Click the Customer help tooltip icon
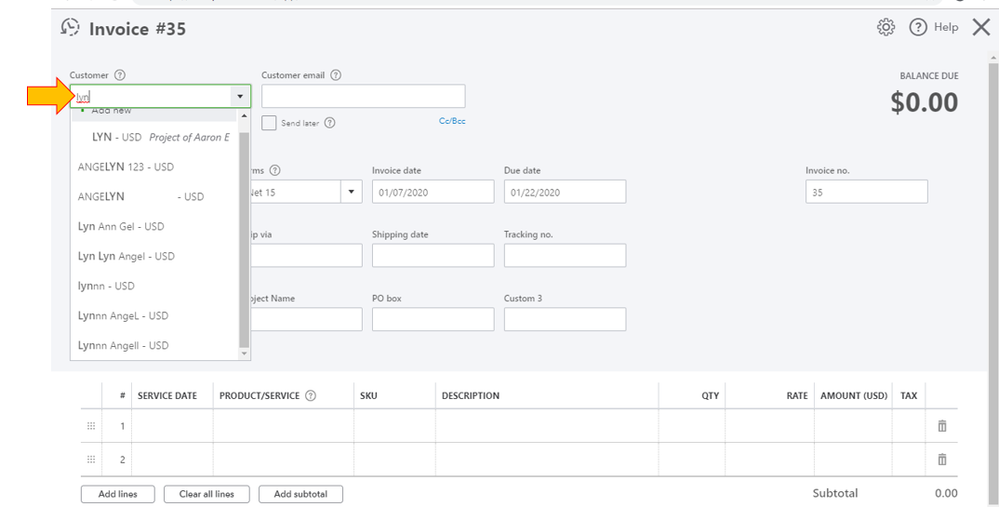The image size is (999, 507). pyautogui.click(x=120, y=75)
